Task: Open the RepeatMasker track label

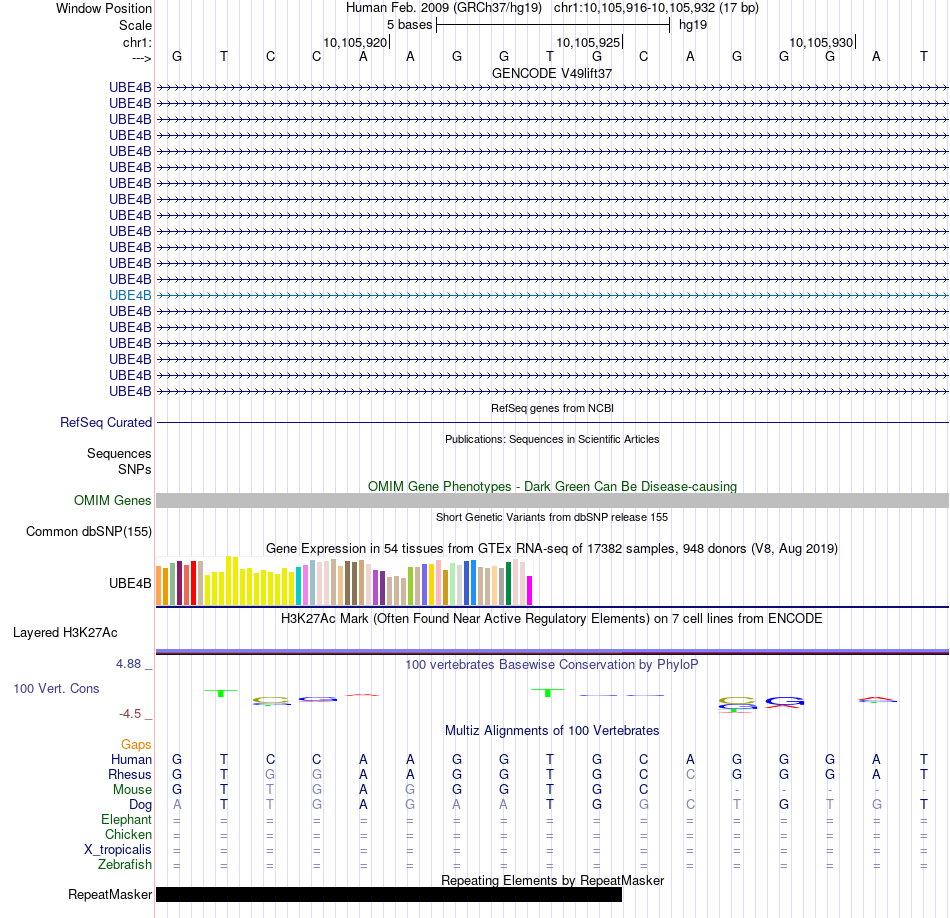Action: coord(110,894)
